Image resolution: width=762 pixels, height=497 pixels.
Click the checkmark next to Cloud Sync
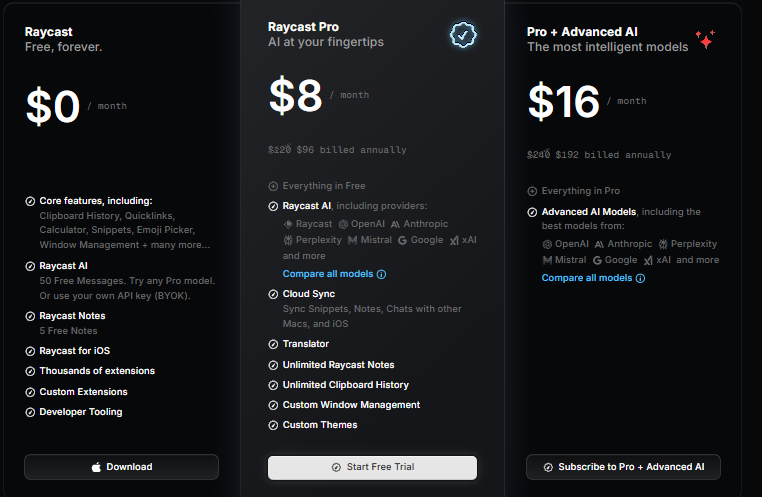pyautogui.click(x=273, y=294)
